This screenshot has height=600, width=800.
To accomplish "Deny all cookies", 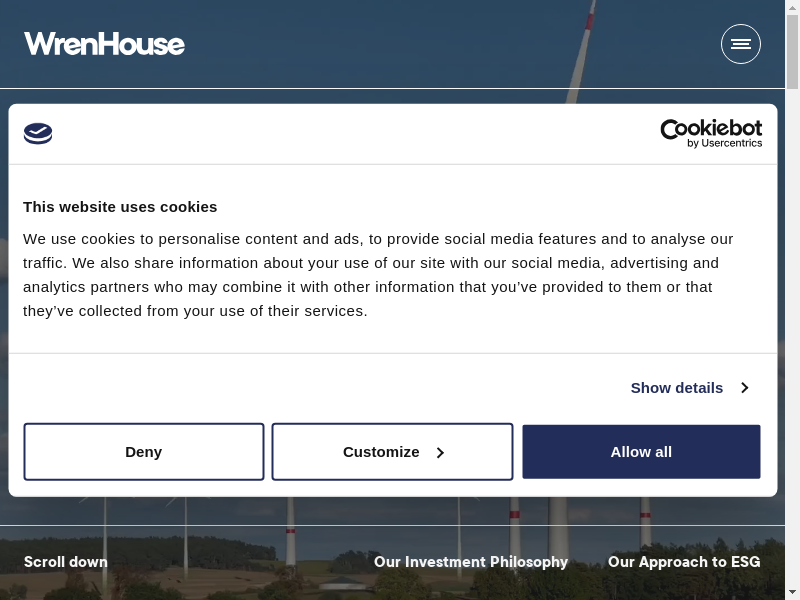I will [x=144, y=452].
